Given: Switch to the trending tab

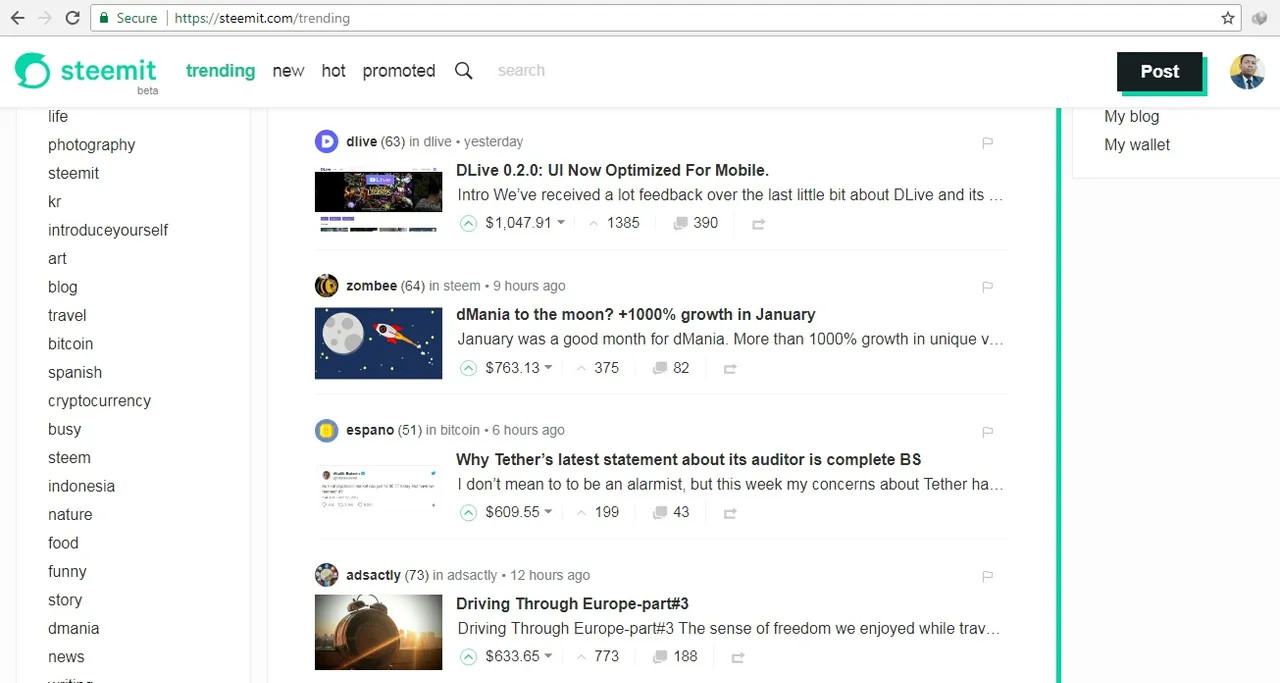Looking at the screenshot, I should (220, 71).
